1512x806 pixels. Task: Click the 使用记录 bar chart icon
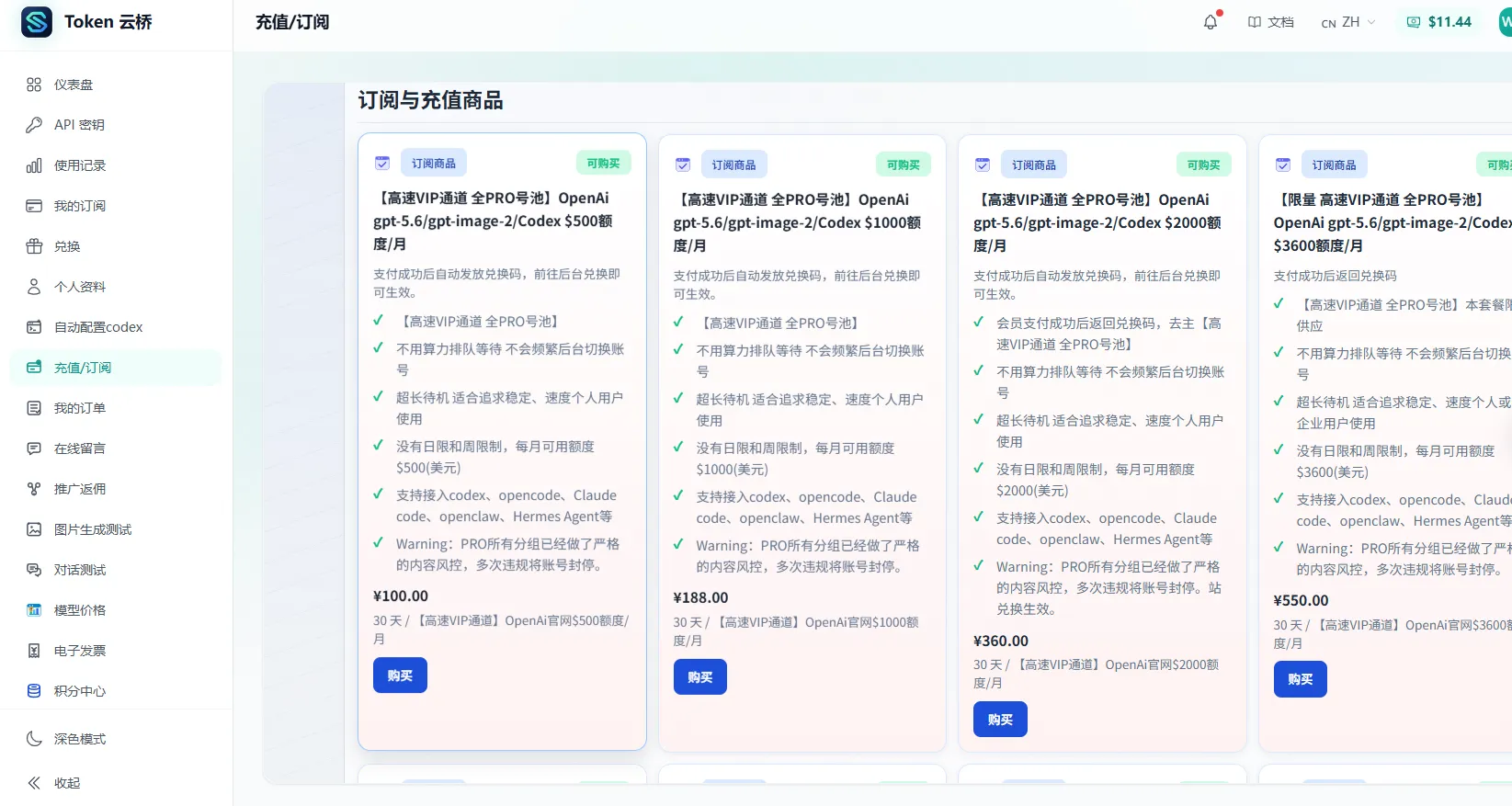coord(34,165)
